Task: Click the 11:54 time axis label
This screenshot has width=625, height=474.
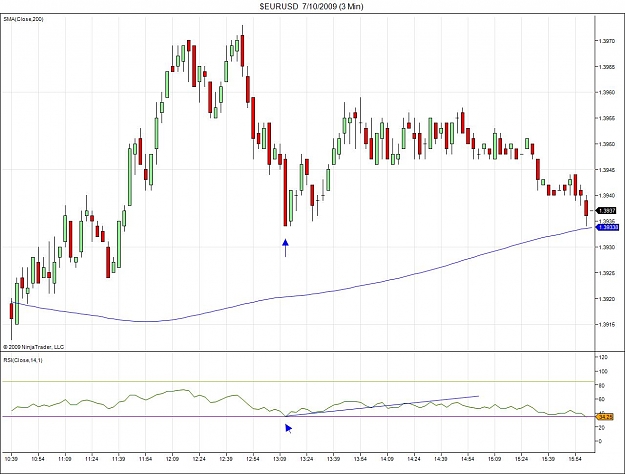Action: 145,459
